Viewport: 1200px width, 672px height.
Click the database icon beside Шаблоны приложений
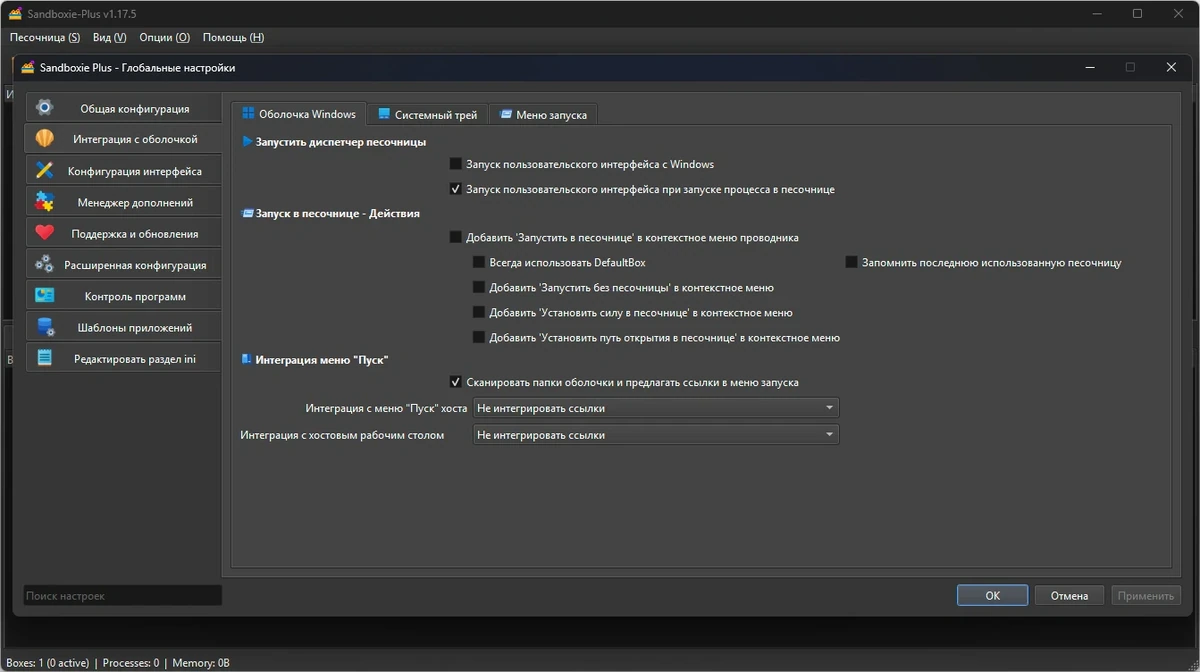click(44, 327)
